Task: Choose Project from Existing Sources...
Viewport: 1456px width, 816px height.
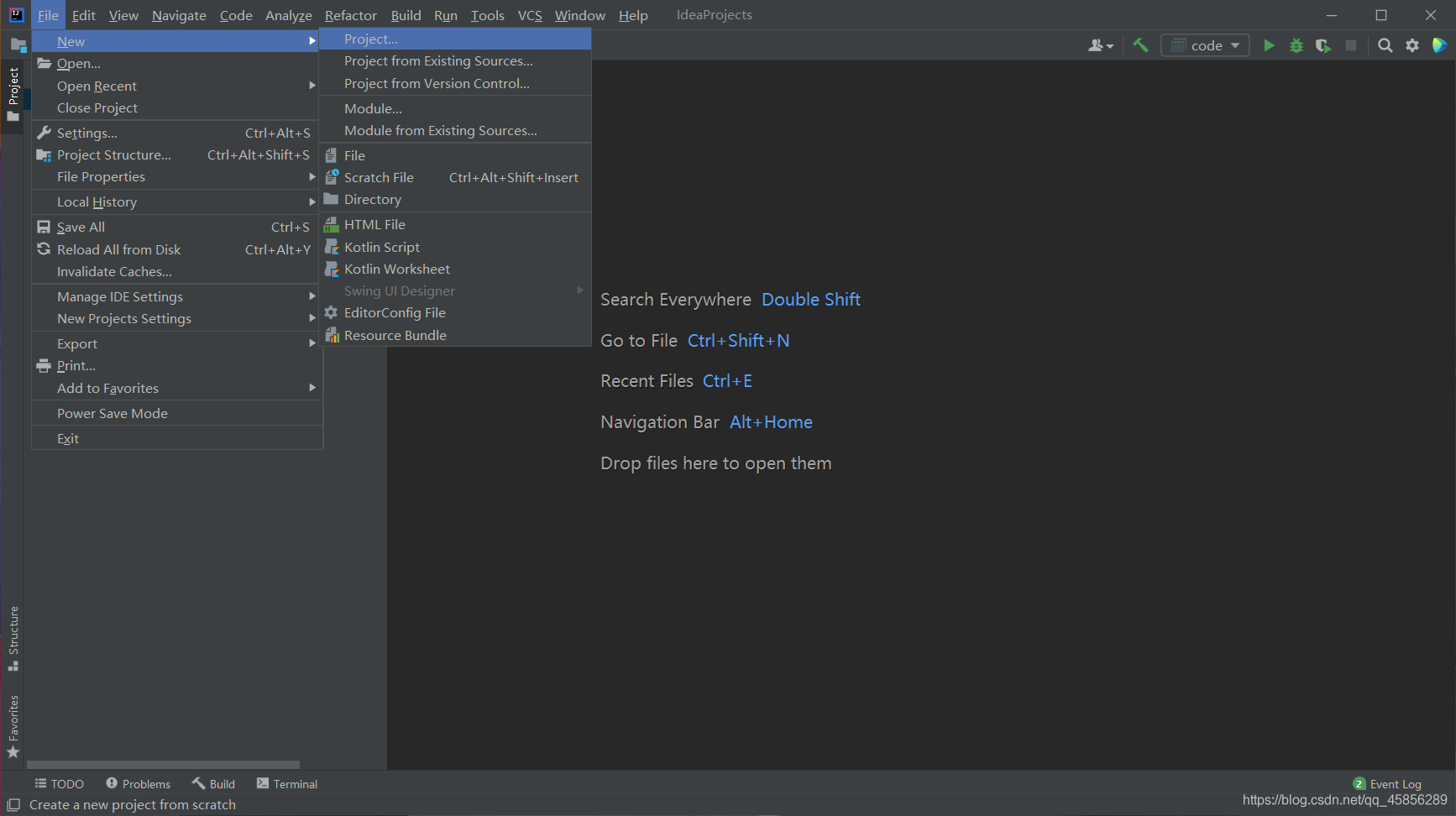Action: 455,60
